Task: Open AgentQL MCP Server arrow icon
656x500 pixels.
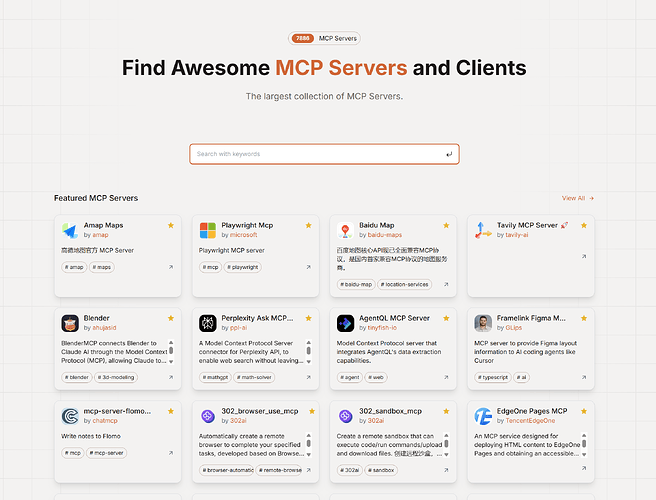Action: click(446, 377)
